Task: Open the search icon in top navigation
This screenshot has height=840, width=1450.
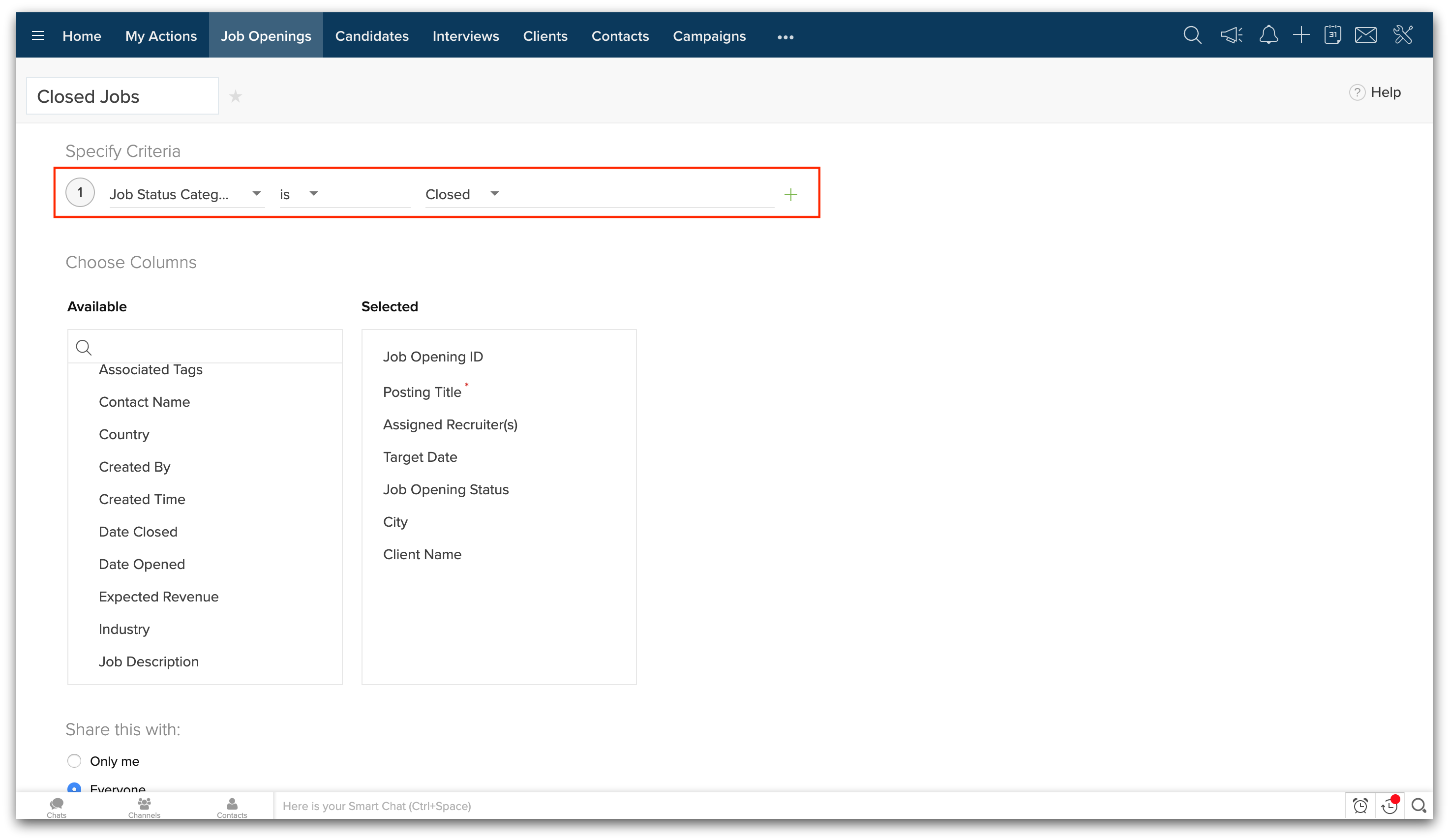Action: [x=1192, y=36]
